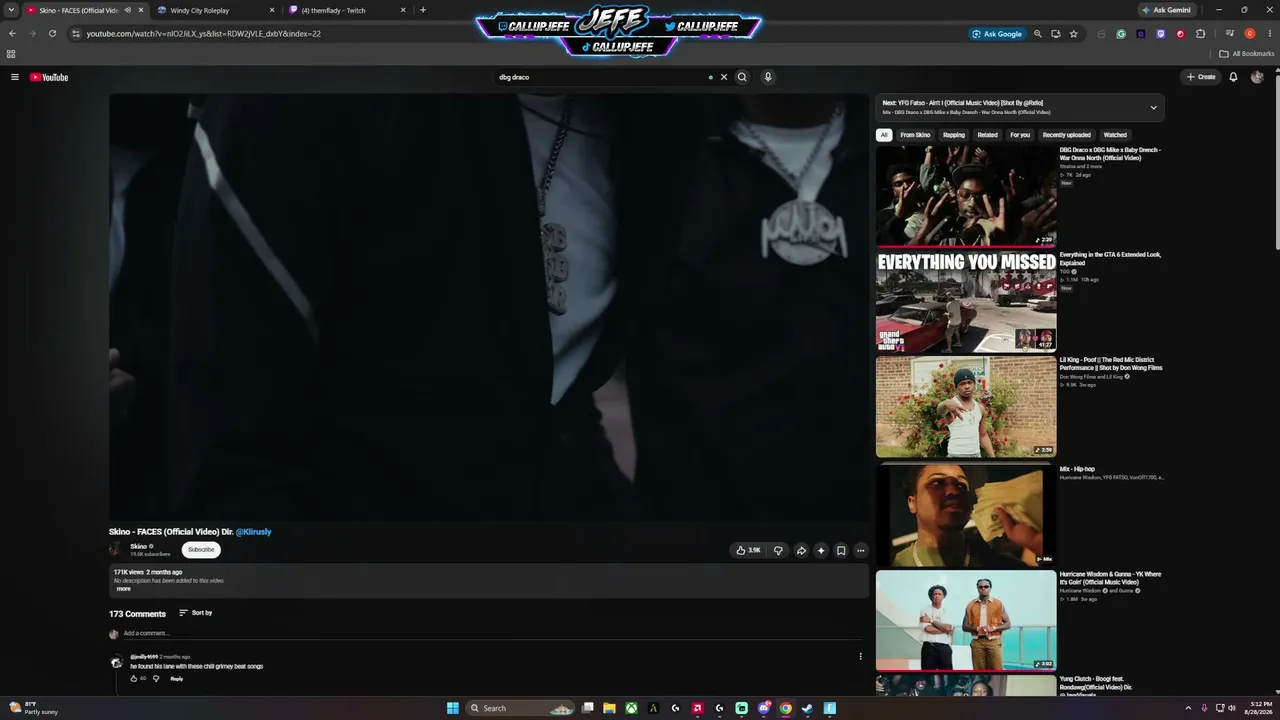Image resolution: width=1280 pixels, height=720 pixels.
Task: Open Mix - Hip-hop playlist thumbnail
Action: coord(966,516)
